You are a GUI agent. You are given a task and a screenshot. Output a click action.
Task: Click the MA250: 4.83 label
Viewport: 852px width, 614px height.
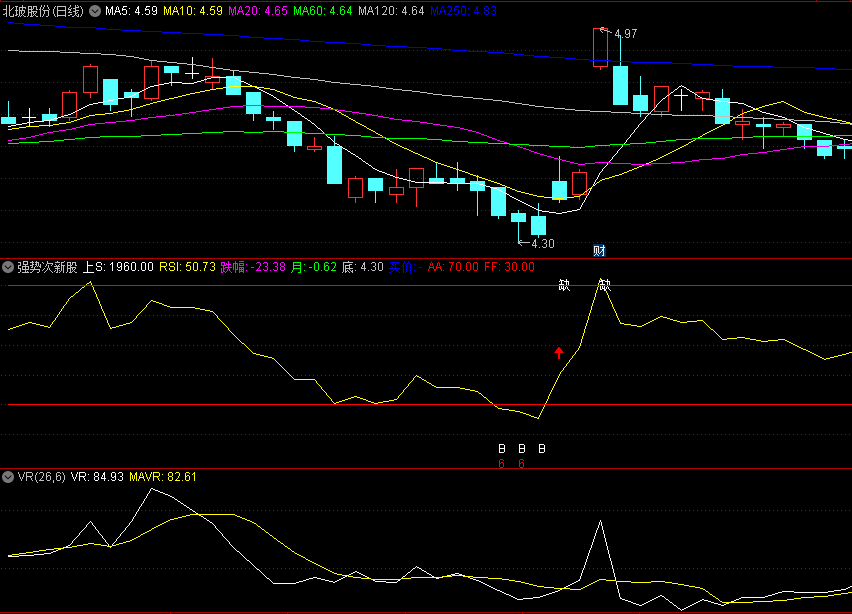(463, 11)
